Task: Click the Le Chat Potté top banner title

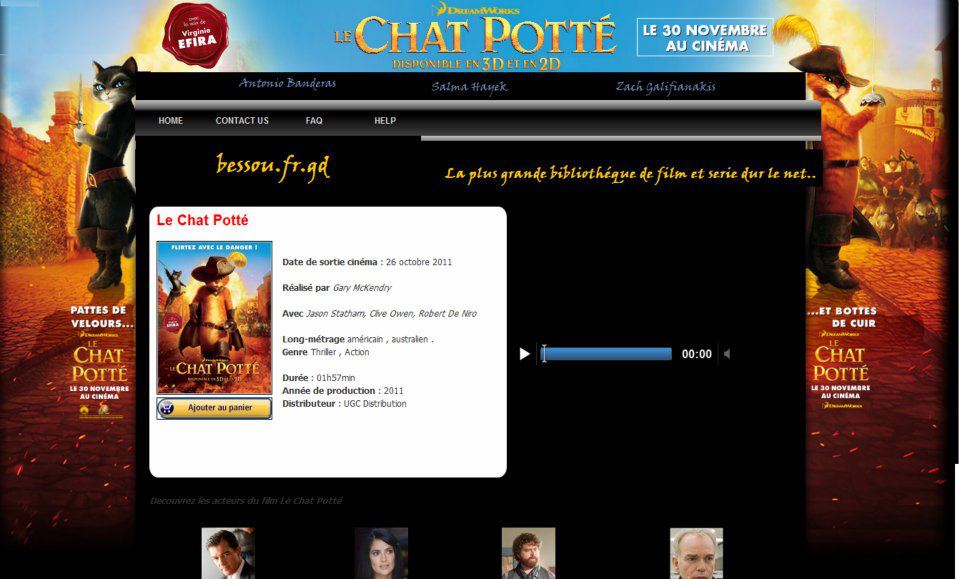Action: 475,35
